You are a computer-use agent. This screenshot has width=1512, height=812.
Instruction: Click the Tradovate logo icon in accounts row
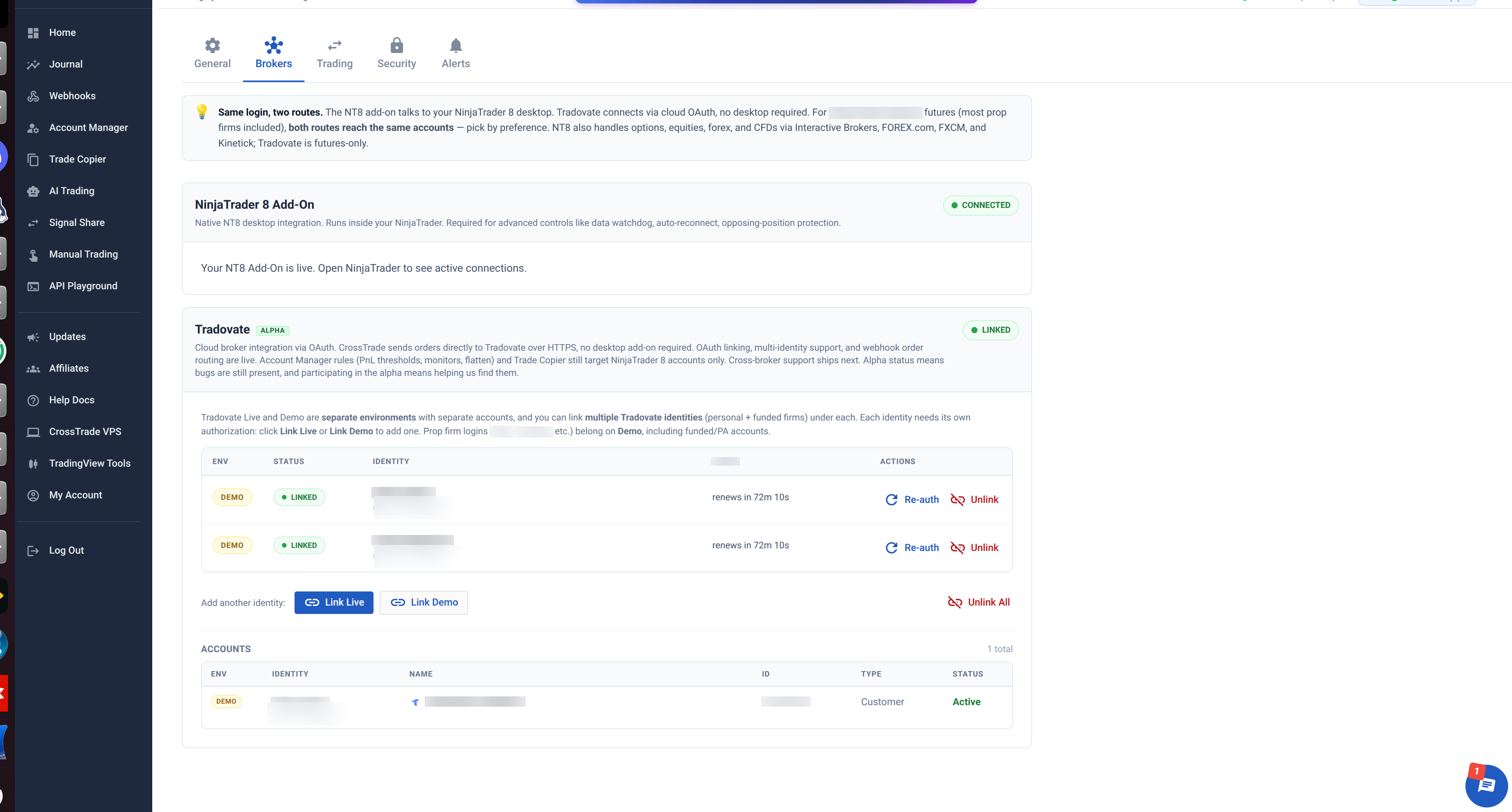click(415, 702)
